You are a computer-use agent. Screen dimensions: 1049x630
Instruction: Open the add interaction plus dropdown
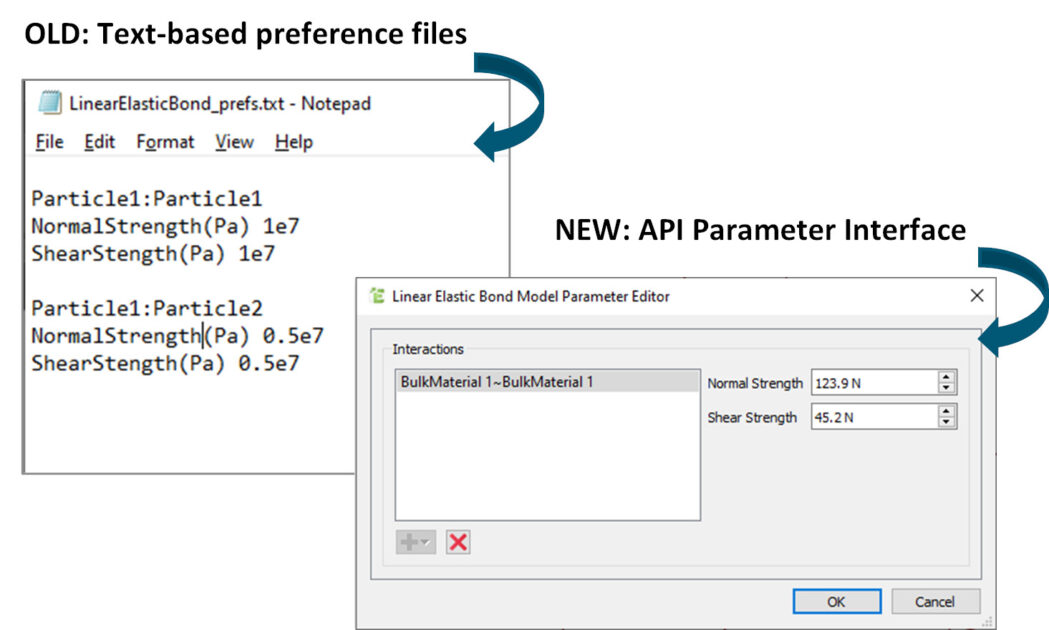[415, 542]
